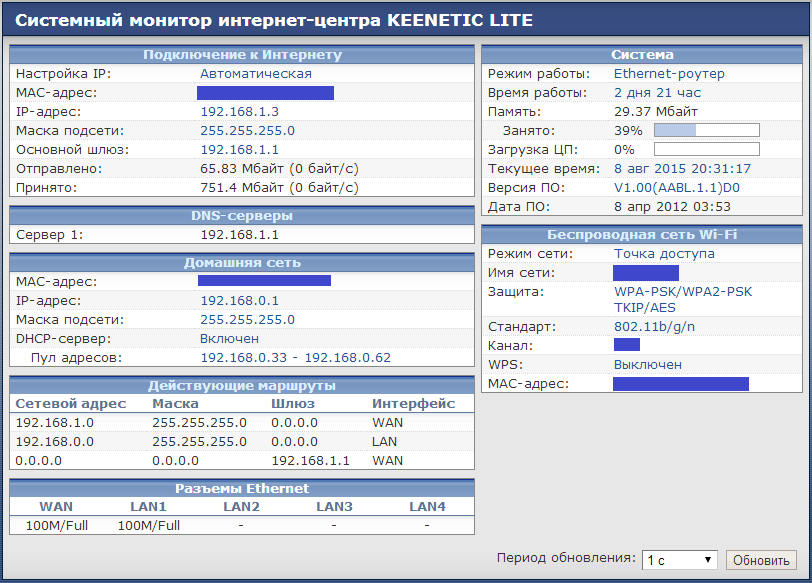
Task: Click the Обновить button
Action: point(761,560)
